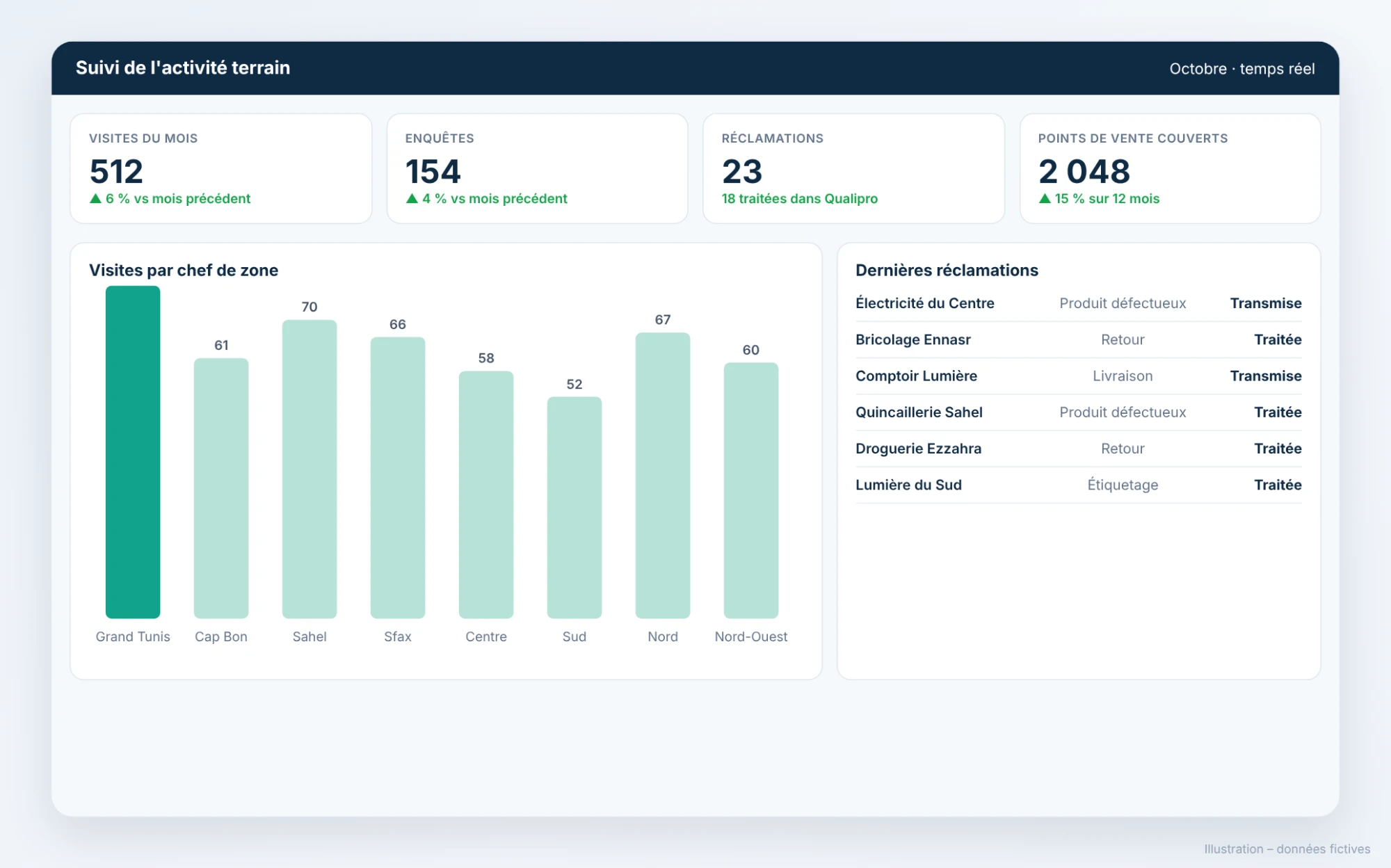
Task: Open the Enquêtes card showing 154
Action: pyautogui.click(x=538, y=169)
